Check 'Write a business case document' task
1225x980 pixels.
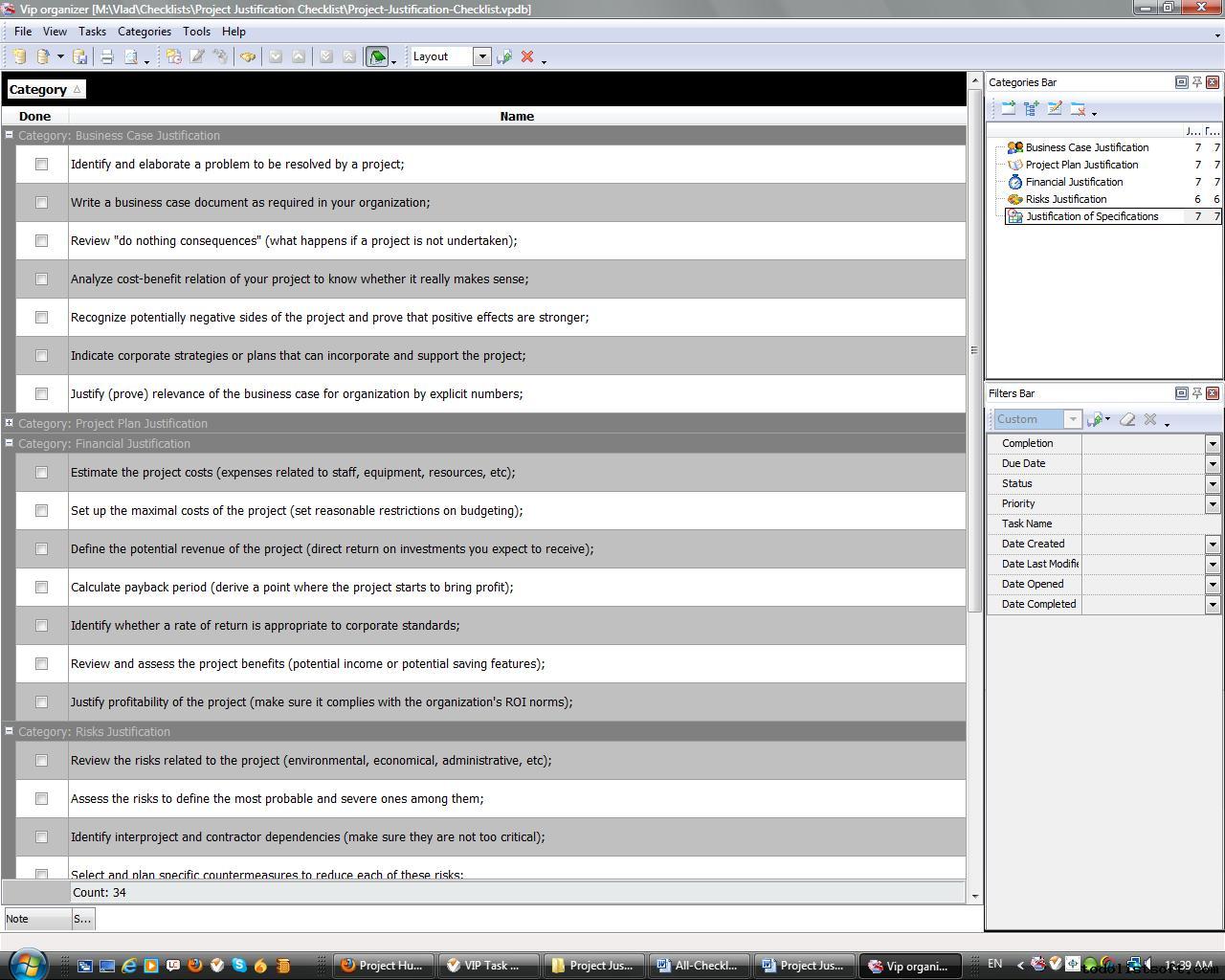pos(41,203)
